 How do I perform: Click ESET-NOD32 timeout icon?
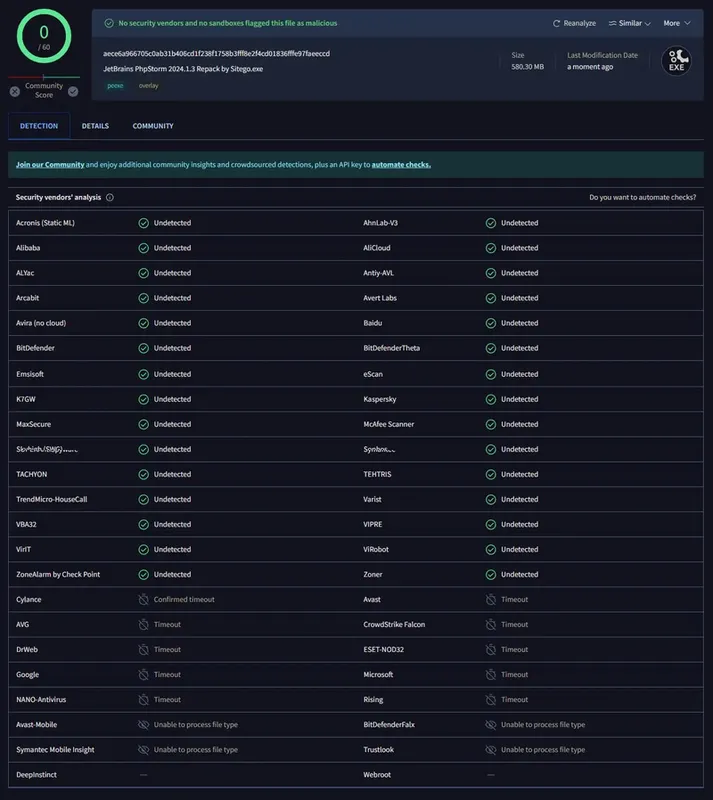[x=490, y=649]
